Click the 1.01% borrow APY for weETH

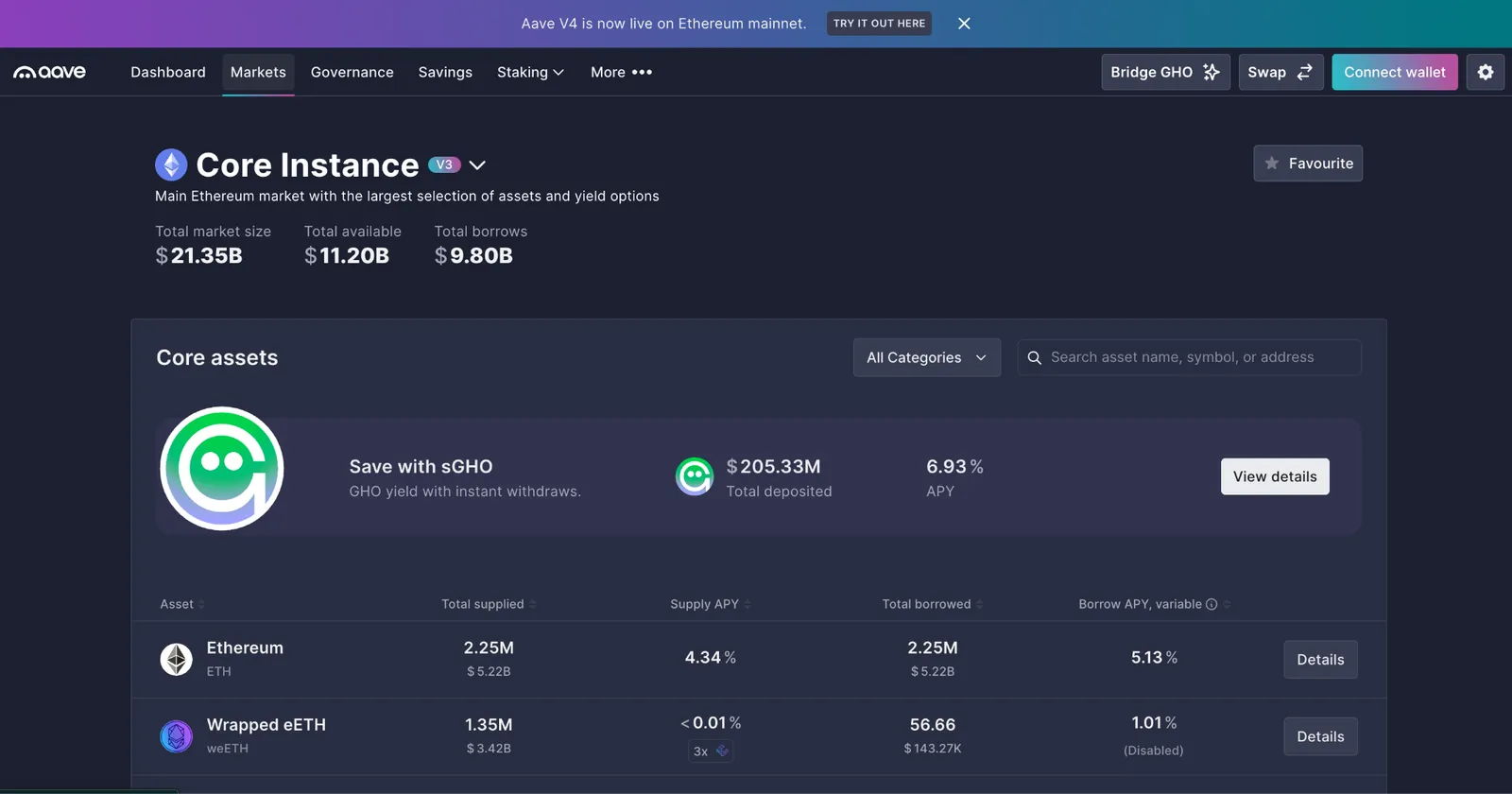coord(1154,723)
